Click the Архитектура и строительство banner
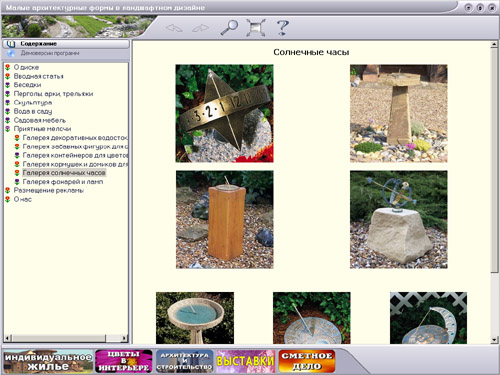The width and height of the screenshot is (500, 375). coord(184,361)
